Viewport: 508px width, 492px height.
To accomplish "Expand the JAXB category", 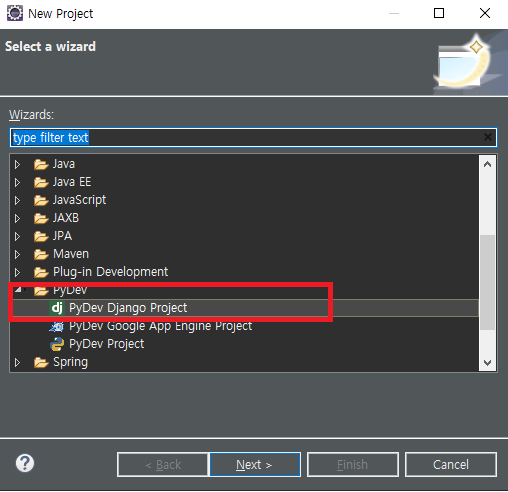I will coord(17,218).
